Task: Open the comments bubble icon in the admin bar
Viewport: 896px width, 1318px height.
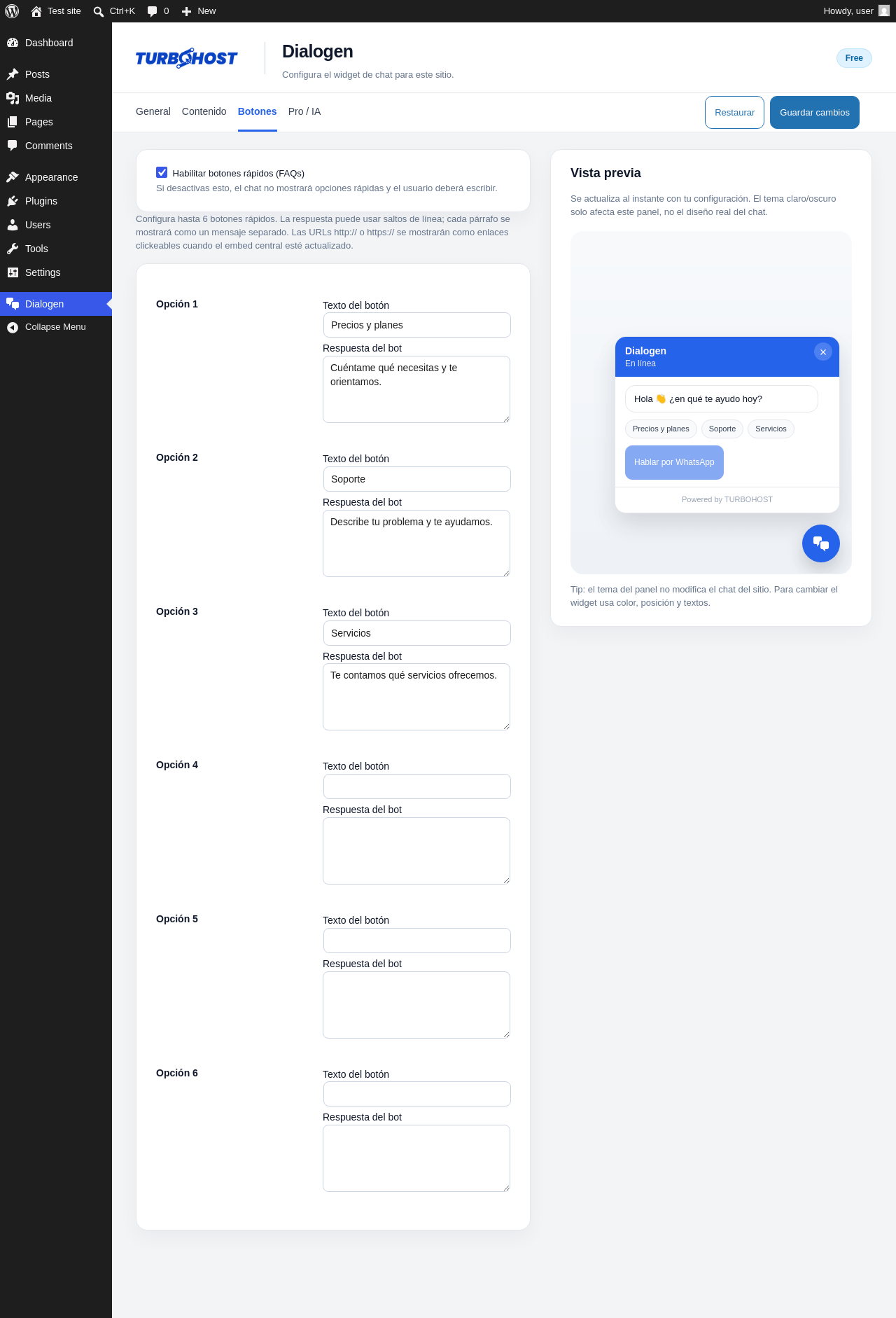Action: click(153, 11)
